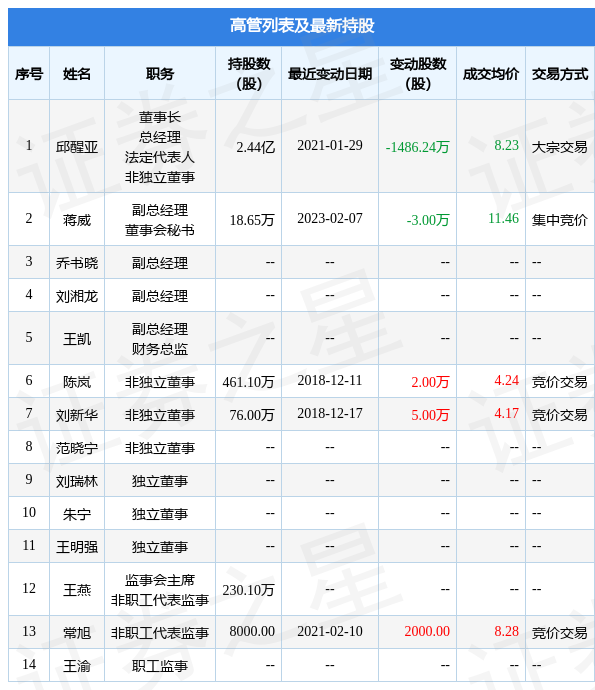Click the name 邱醒亚

click(77, 147)
